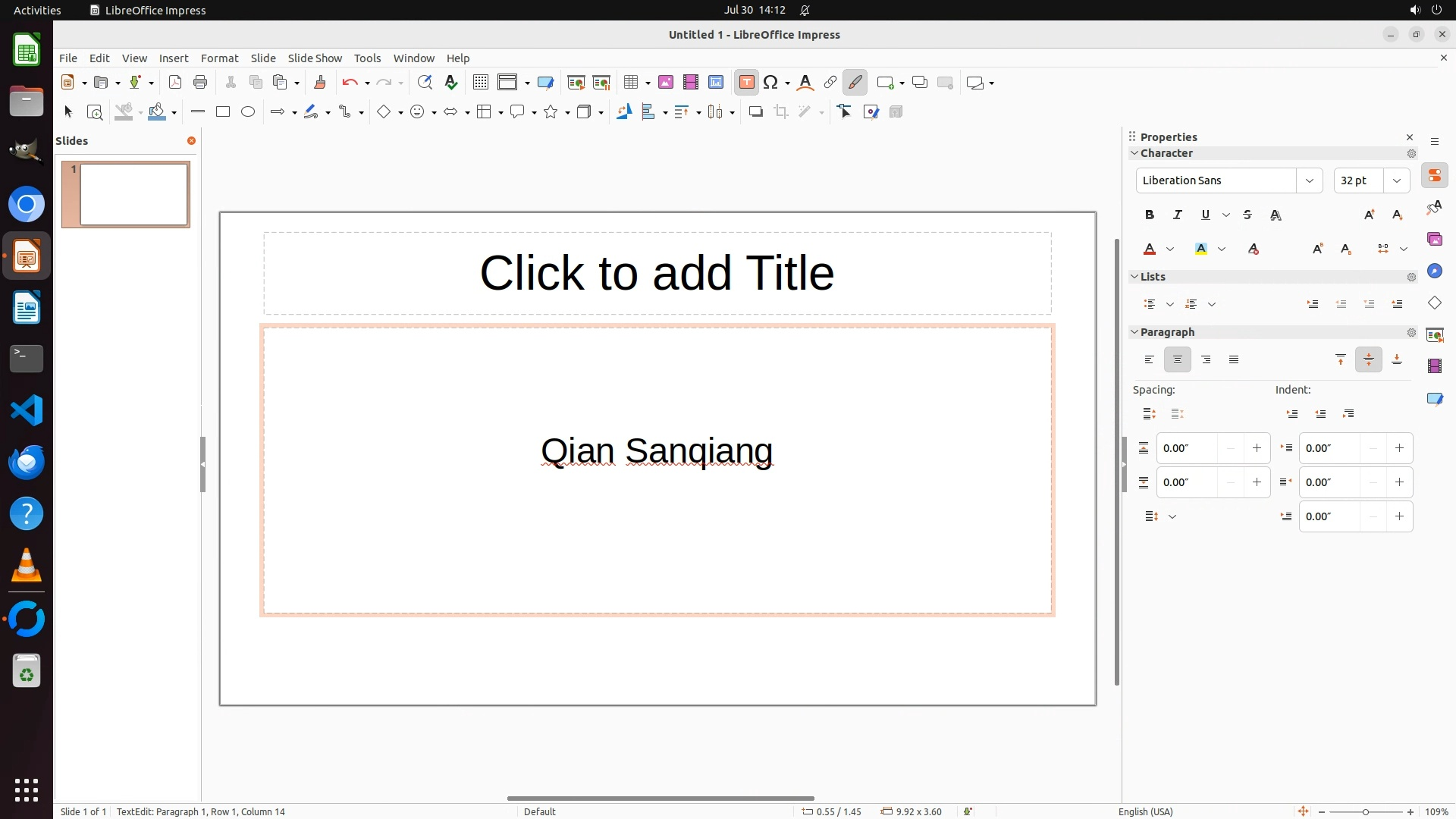Select the Ellipse drawing tool
This screenshot has height=819, width=1456.
coord(248,112)
